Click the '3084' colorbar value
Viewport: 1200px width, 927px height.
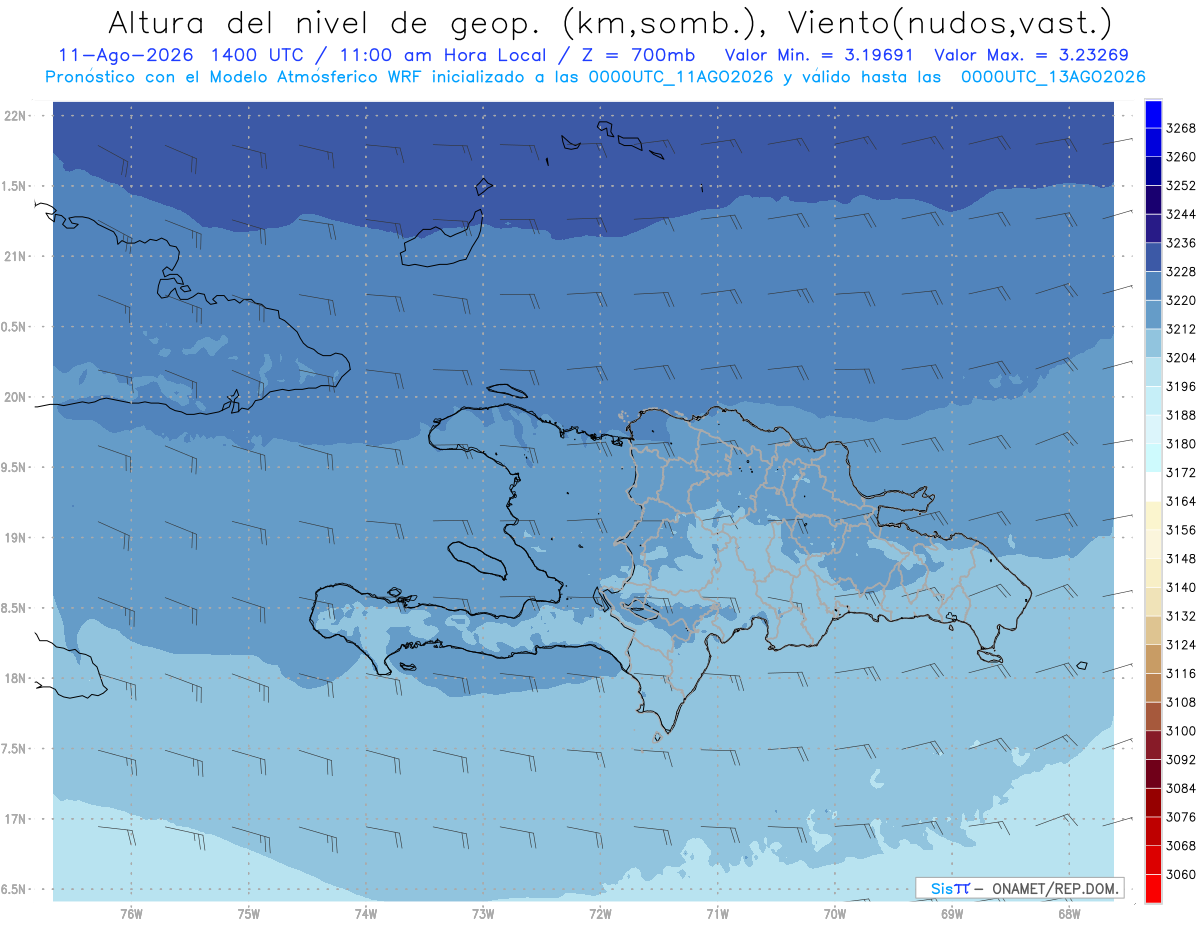coord(1181,789)
